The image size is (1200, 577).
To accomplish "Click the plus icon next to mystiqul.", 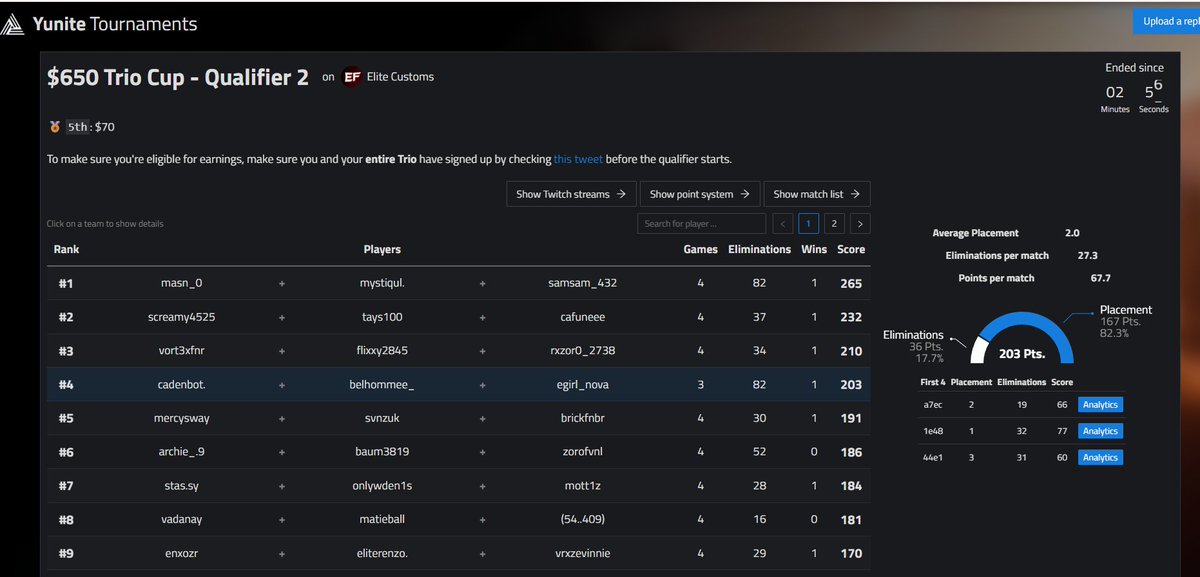I will [482, 283].
